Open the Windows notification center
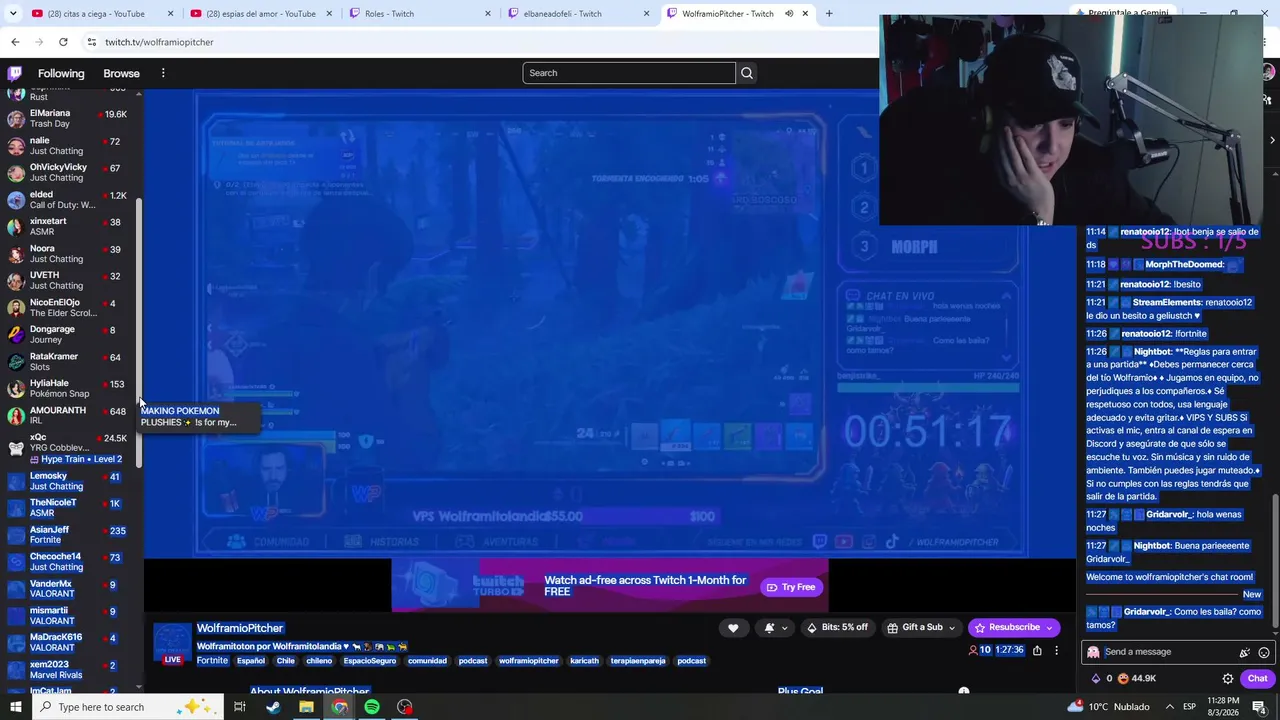The image size is (1280, 720). [1259, 707]
